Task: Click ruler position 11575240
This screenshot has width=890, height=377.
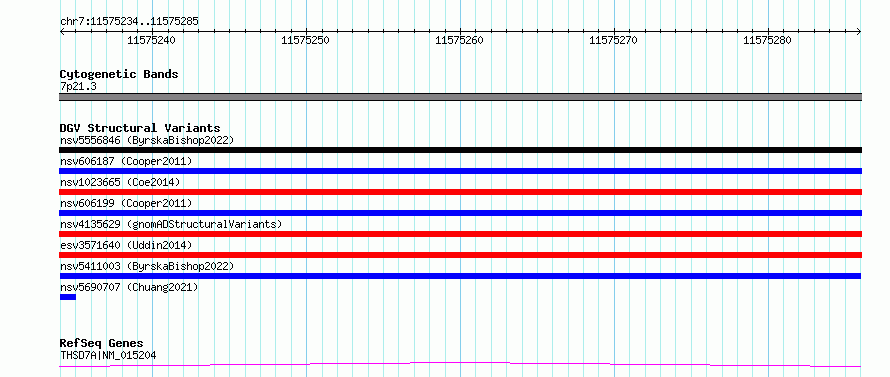Action: 151,40
